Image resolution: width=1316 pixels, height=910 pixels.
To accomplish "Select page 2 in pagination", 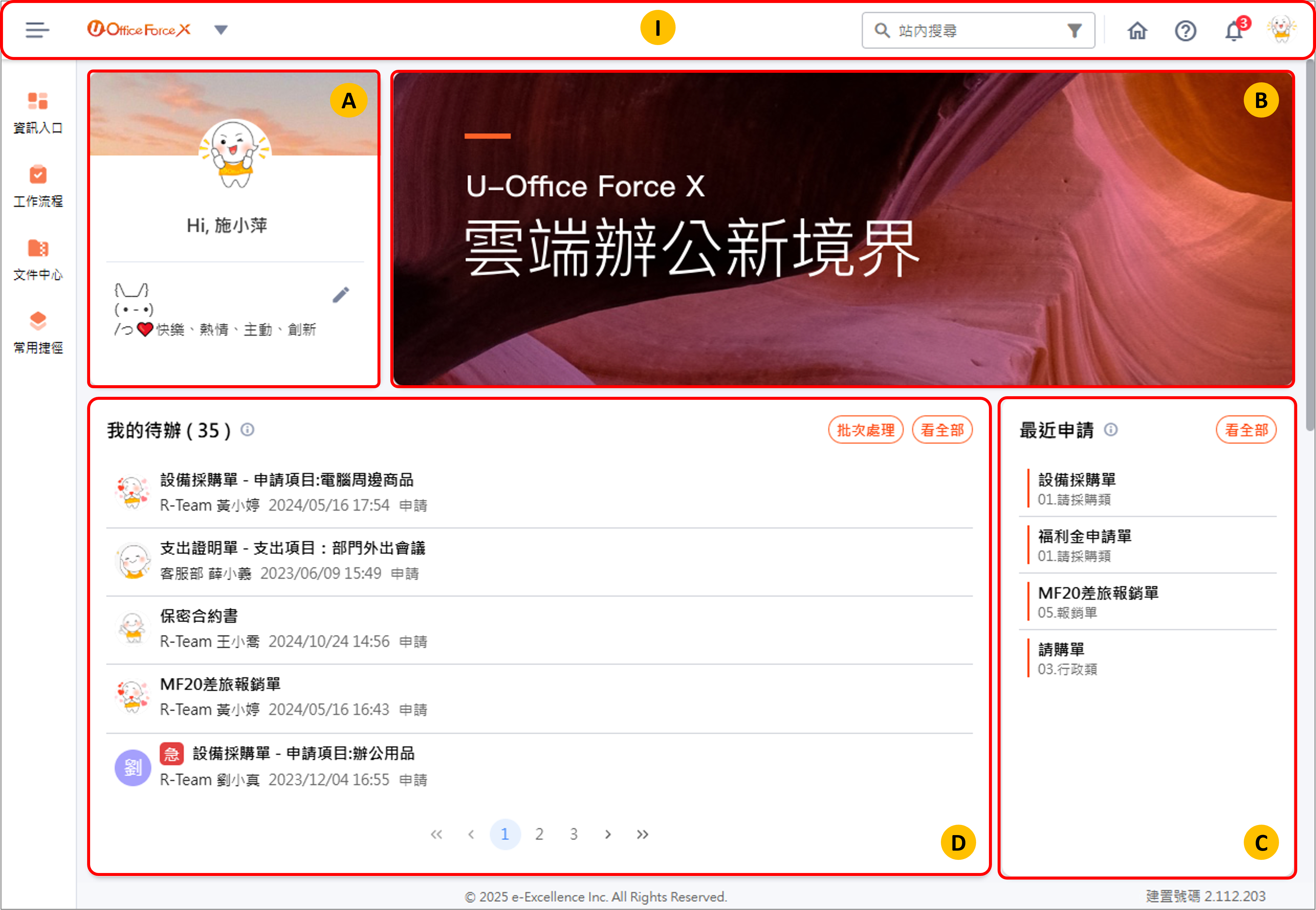I will pos(539,834).
